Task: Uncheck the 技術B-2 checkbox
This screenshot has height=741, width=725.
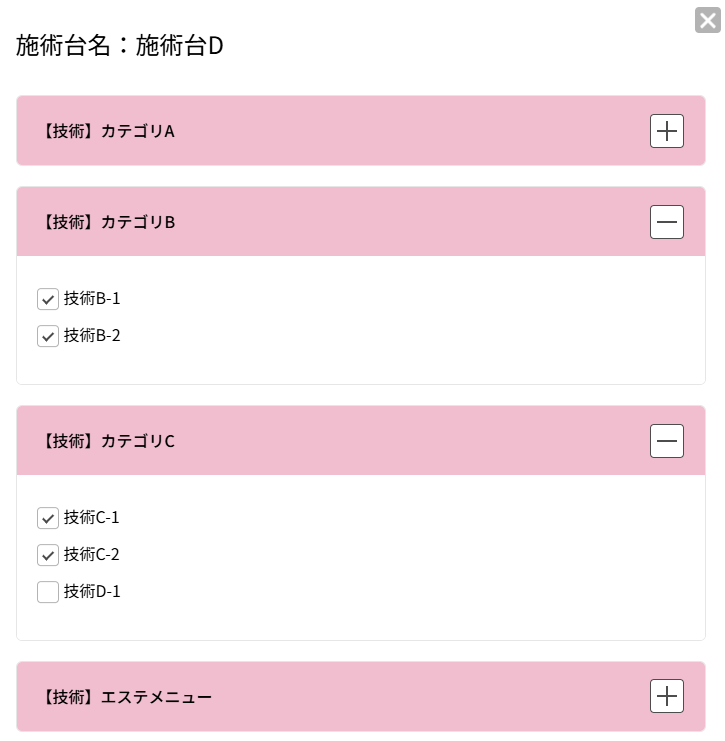Action: (x=48, y=336)
